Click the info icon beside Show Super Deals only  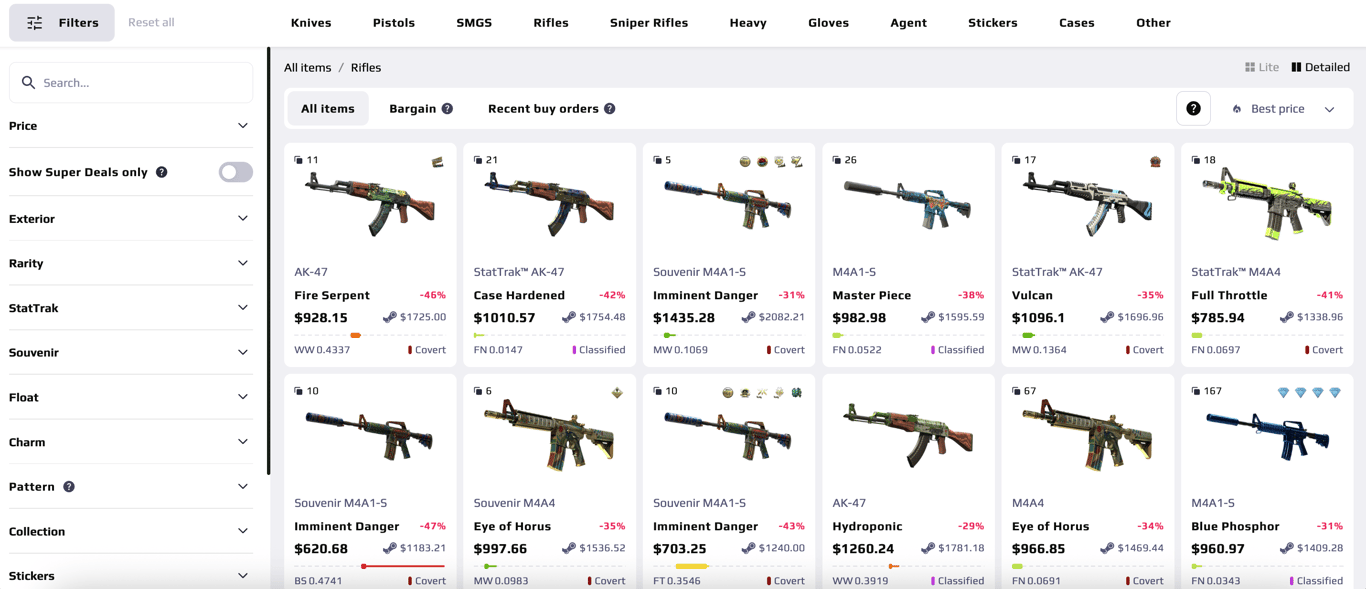[x=161, y=172]
